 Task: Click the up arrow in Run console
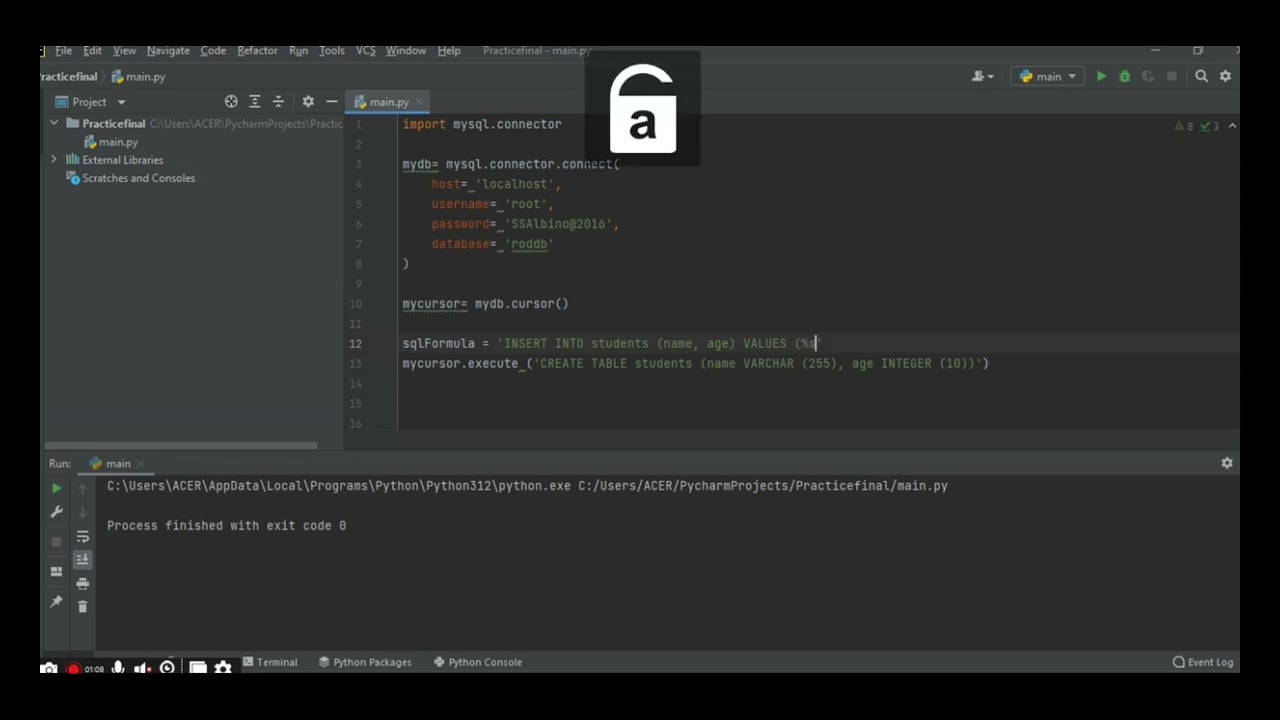point(82,488)
